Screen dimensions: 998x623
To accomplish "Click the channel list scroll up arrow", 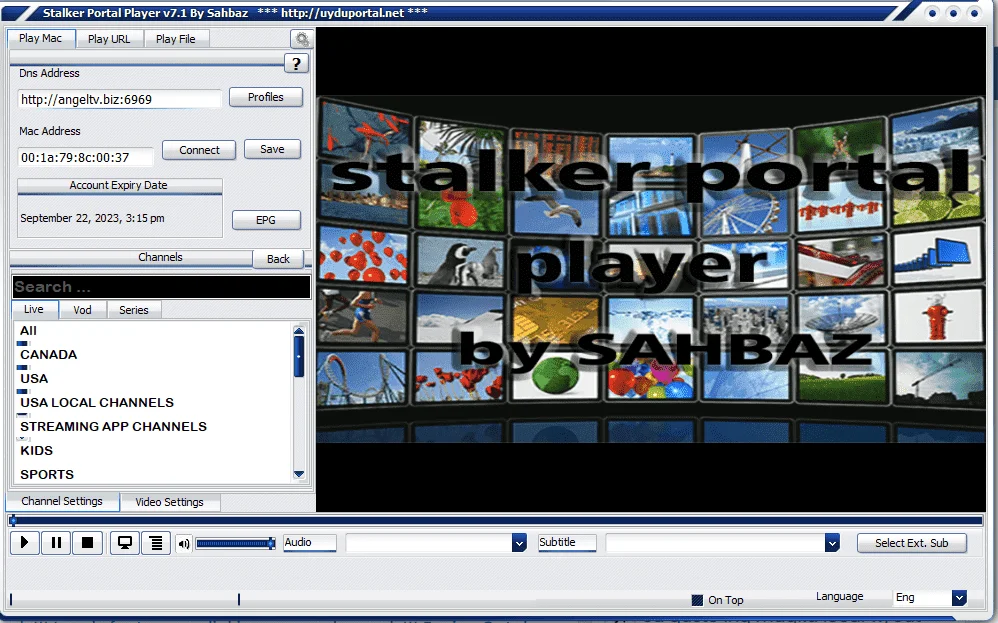I will click(299, 330).
